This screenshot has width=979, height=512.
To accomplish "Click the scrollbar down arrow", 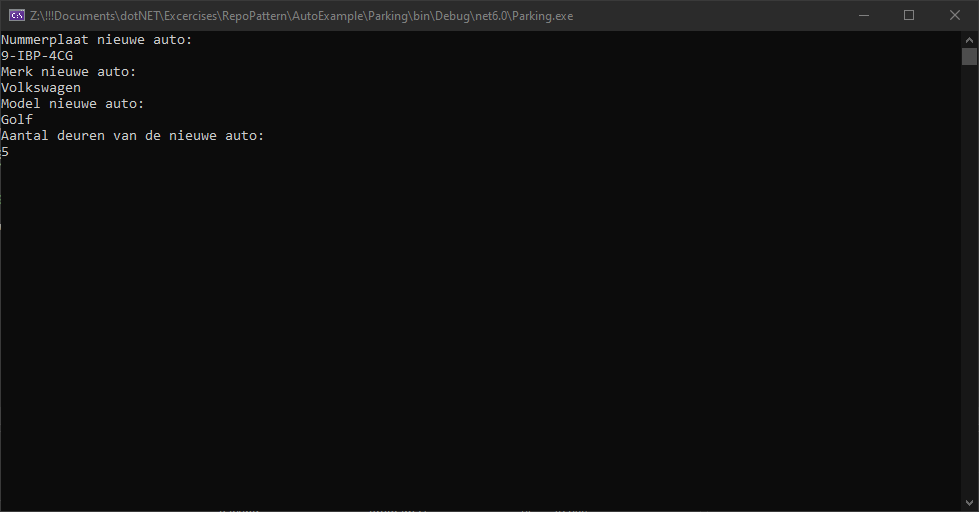I will pos(969,503).
